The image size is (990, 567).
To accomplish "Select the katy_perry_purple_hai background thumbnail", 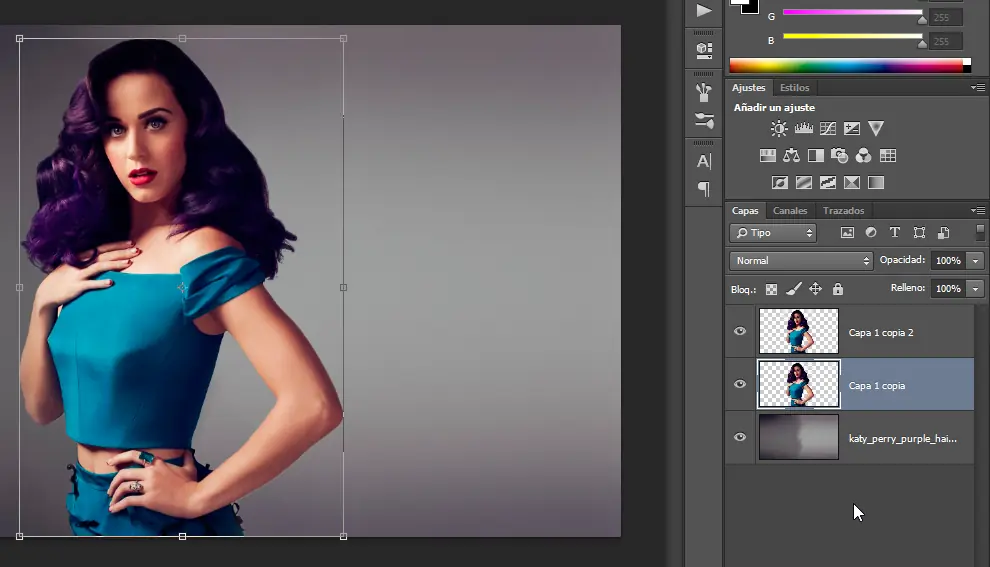I will [799, 437].
